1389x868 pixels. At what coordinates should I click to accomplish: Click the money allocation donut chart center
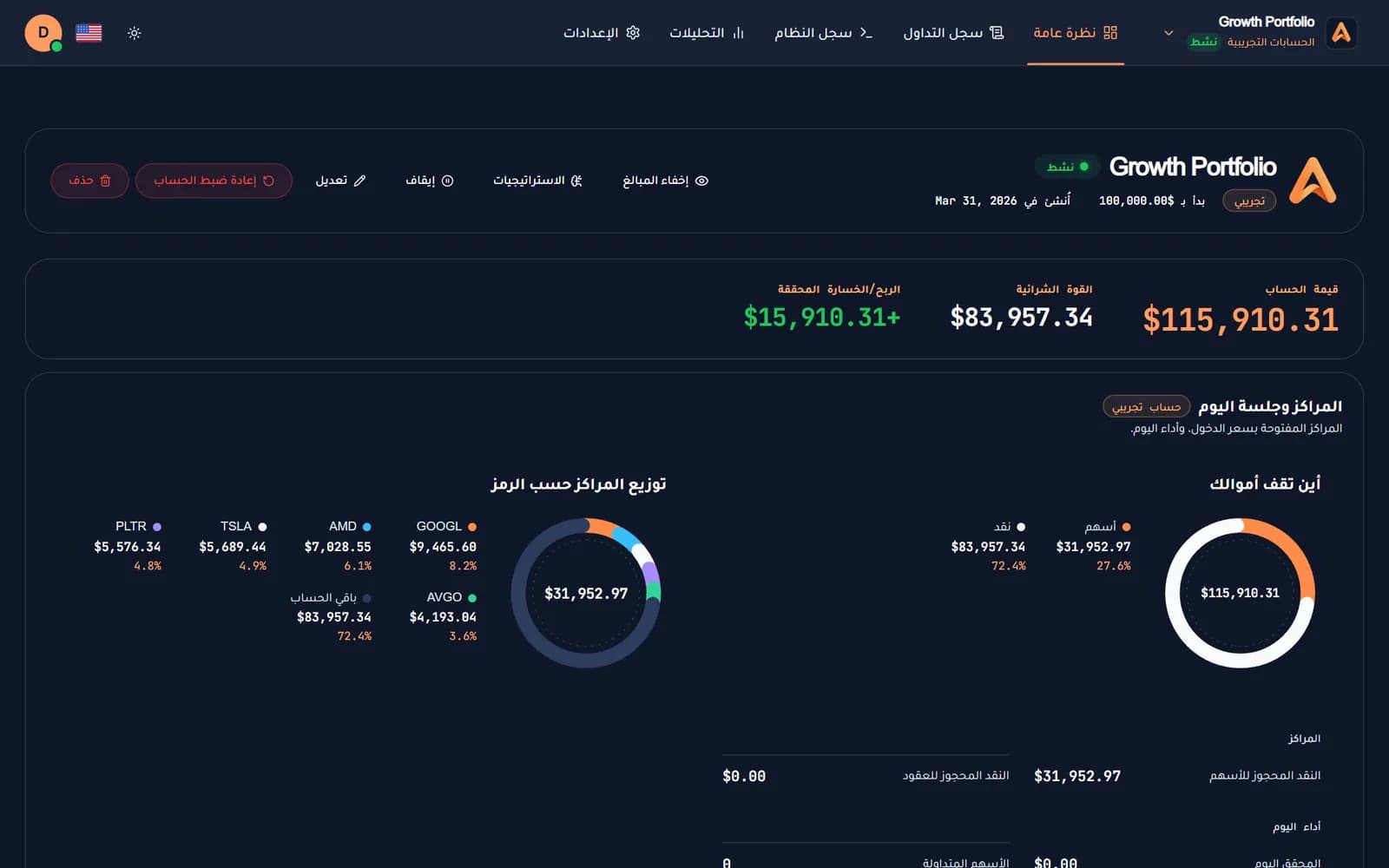[1240, 593]
